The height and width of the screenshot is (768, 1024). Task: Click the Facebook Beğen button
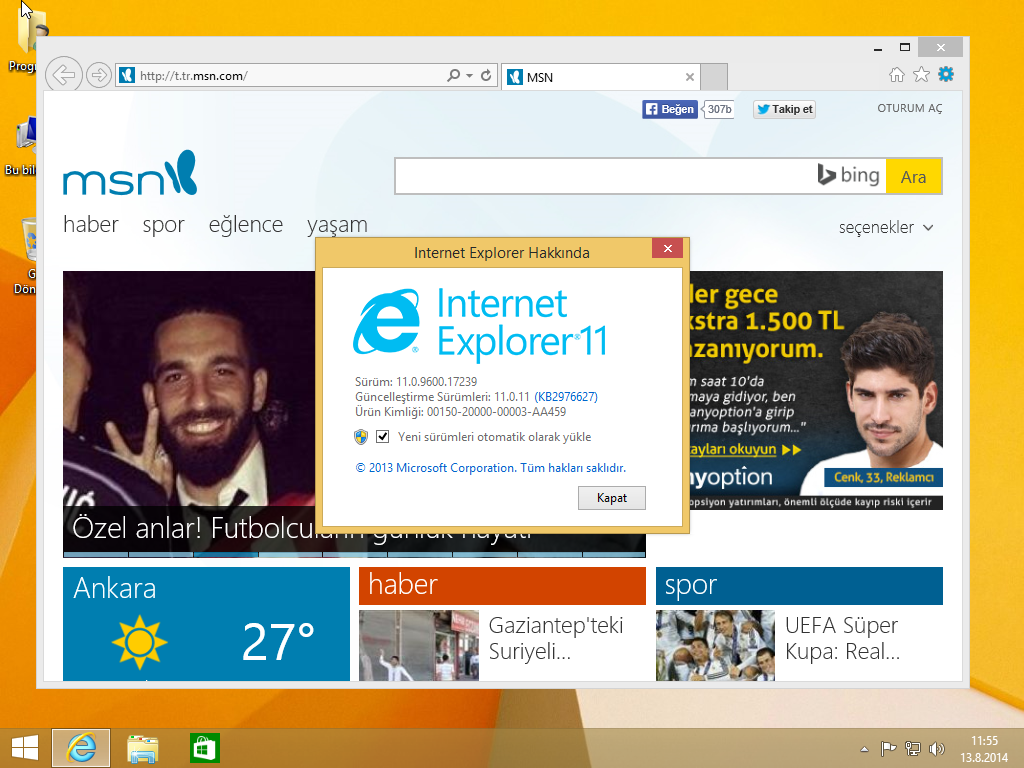coord(669,109)
